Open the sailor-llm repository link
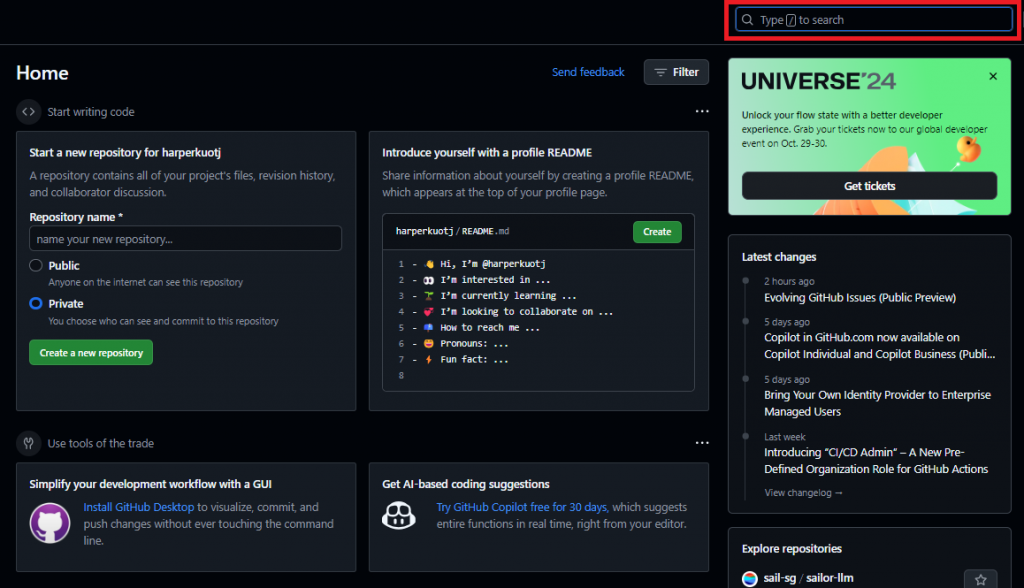Viewport: 1024px width, 588px height. coord(829,578)
